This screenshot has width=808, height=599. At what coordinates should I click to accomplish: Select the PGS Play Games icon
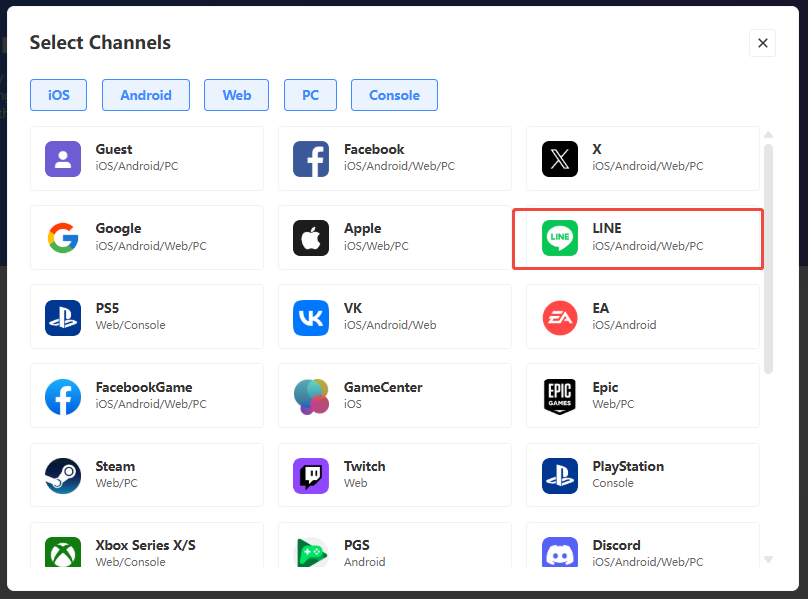tap(311, 552)
